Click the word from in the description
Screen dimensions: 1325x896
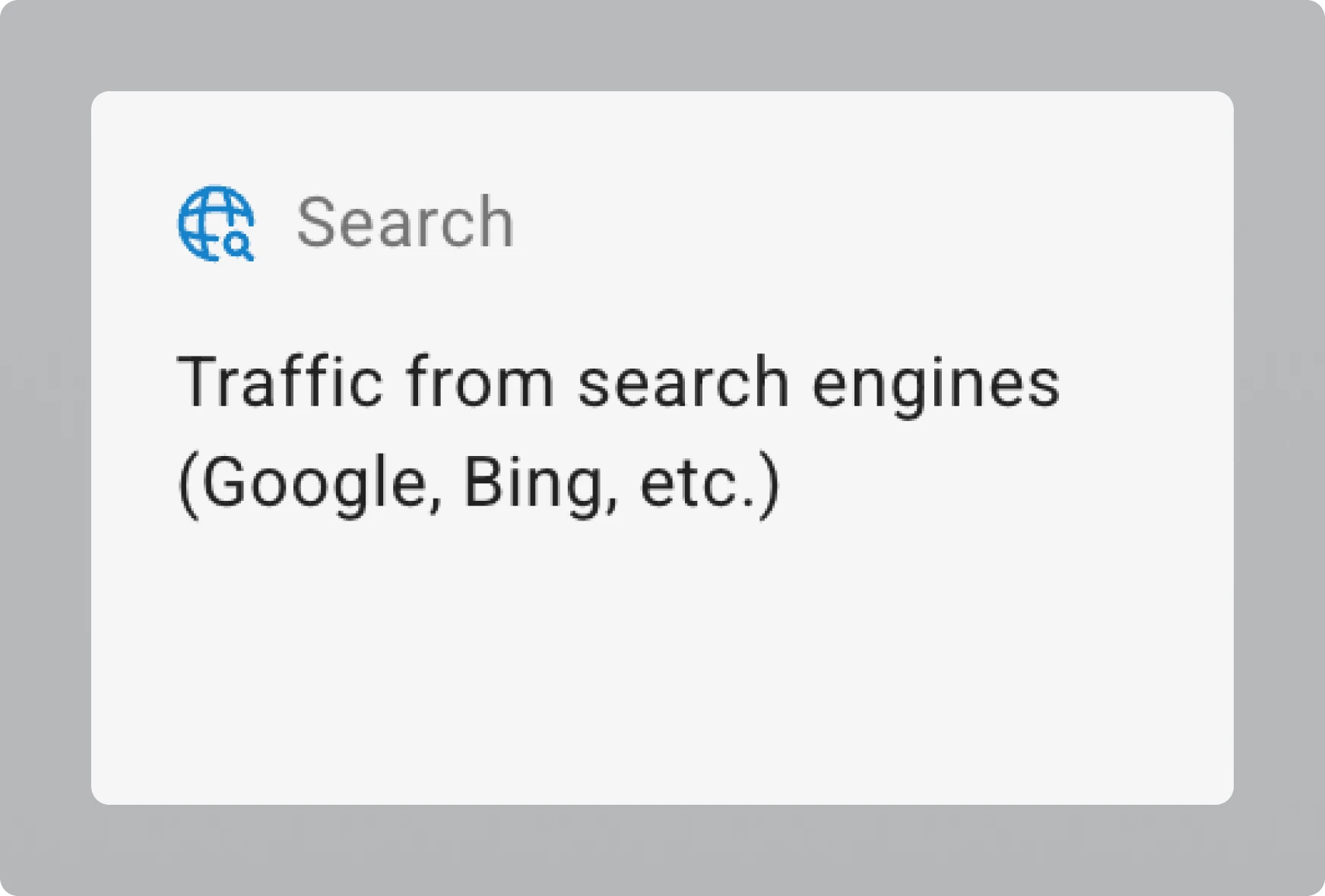coord(480,382)
